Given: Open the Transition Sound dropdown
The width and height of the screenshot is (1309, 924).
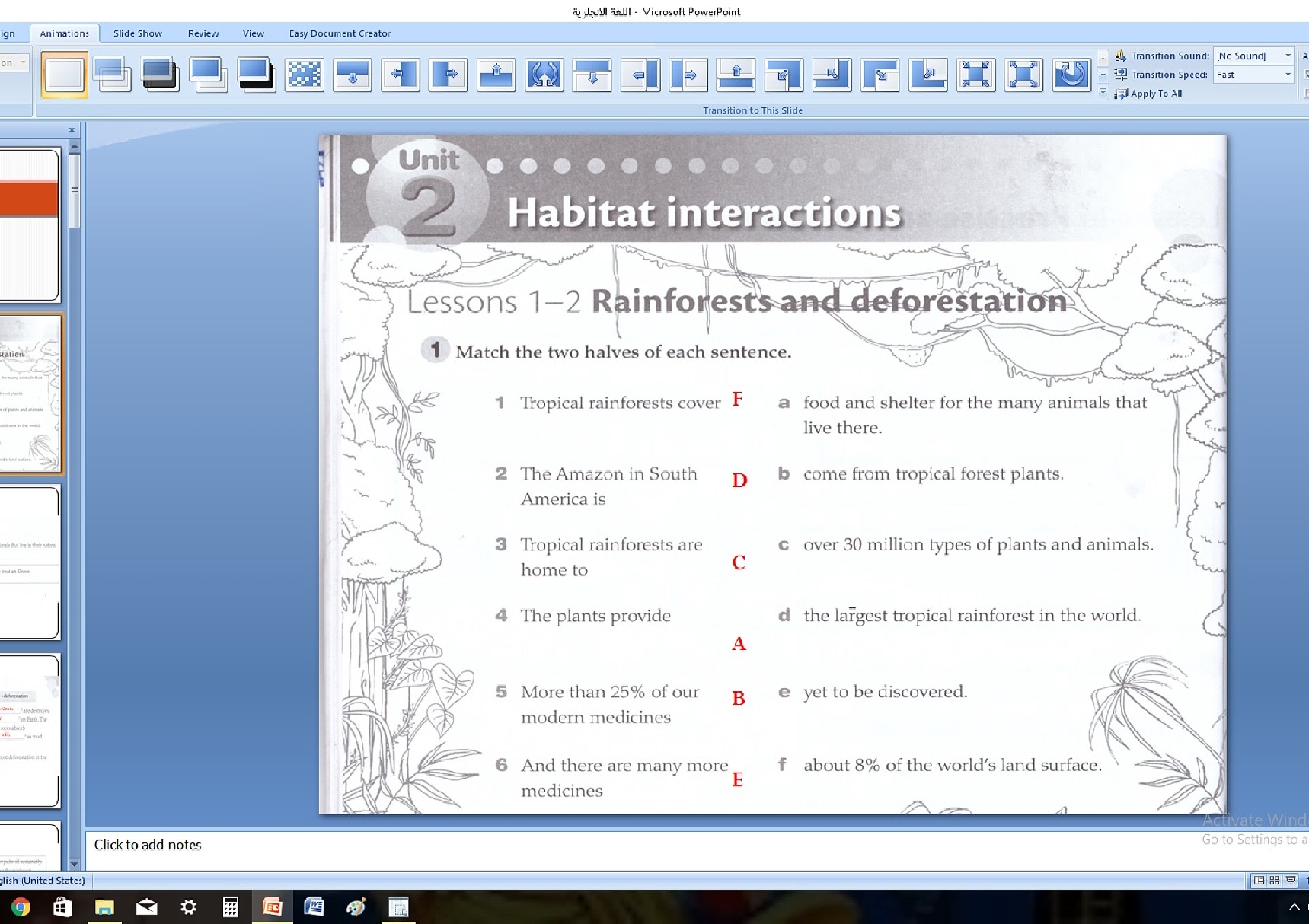Looking at the screenshot, I should (1288, 56).
